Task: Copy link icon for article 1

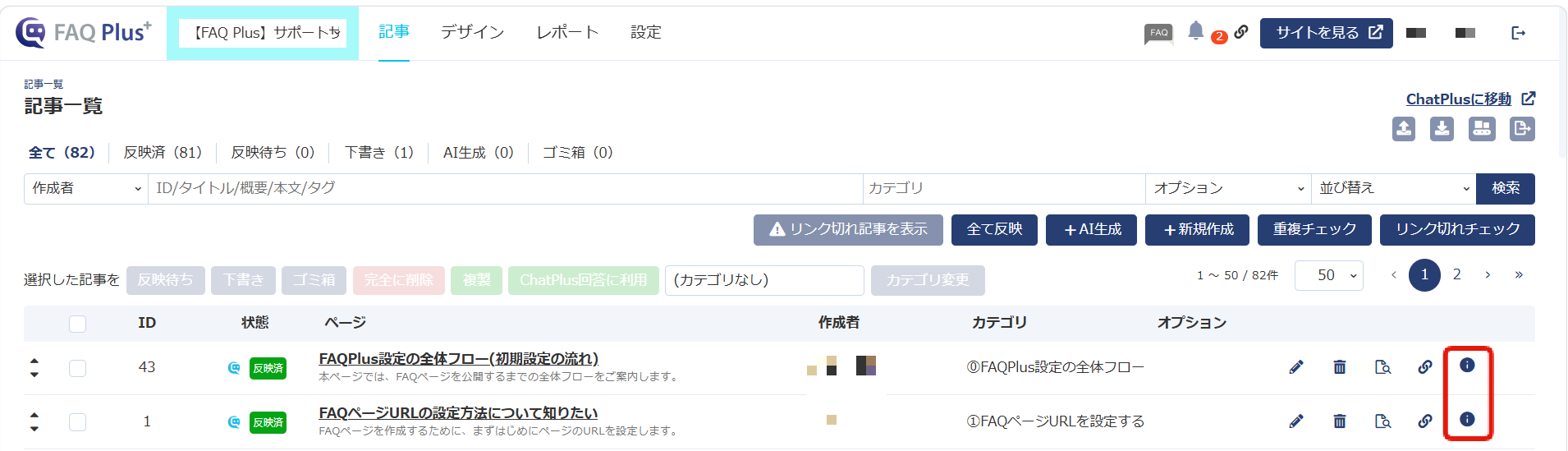Action: coord(1425,421)
